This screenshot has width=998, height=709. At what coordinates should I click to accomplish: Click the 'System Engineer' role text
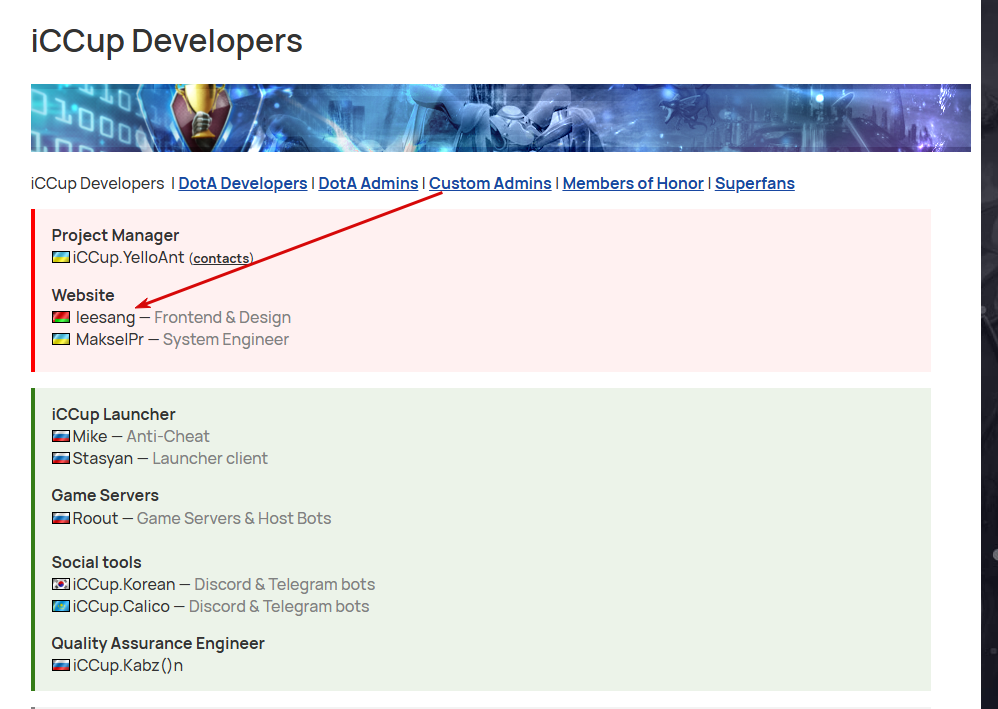click(225, 339)
